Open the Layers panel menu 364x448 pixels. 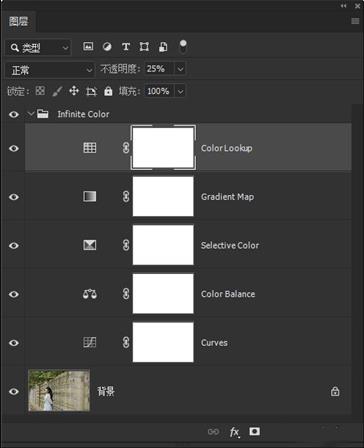[x=355, y=21]
